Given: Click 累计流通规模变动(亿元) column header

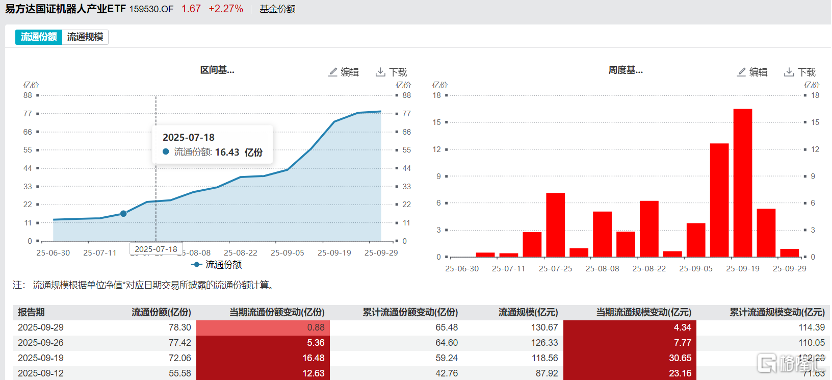Looking at the screenshot, I should [777, 312].
